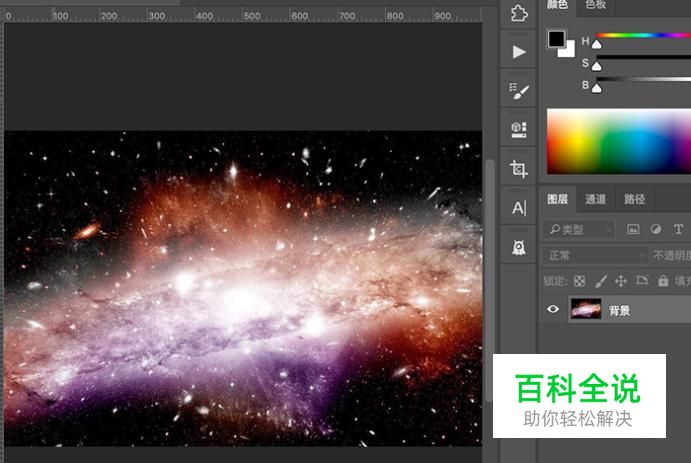The width and height of the screenshot is (691, 463).
Task: Pick a color from the spectrum ramp
Action: point(619,141)
